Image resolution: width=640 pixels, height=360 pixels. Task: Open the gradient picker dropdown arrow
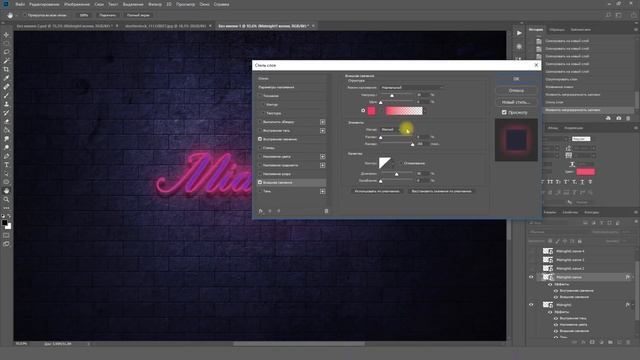(x=424, y=111)
